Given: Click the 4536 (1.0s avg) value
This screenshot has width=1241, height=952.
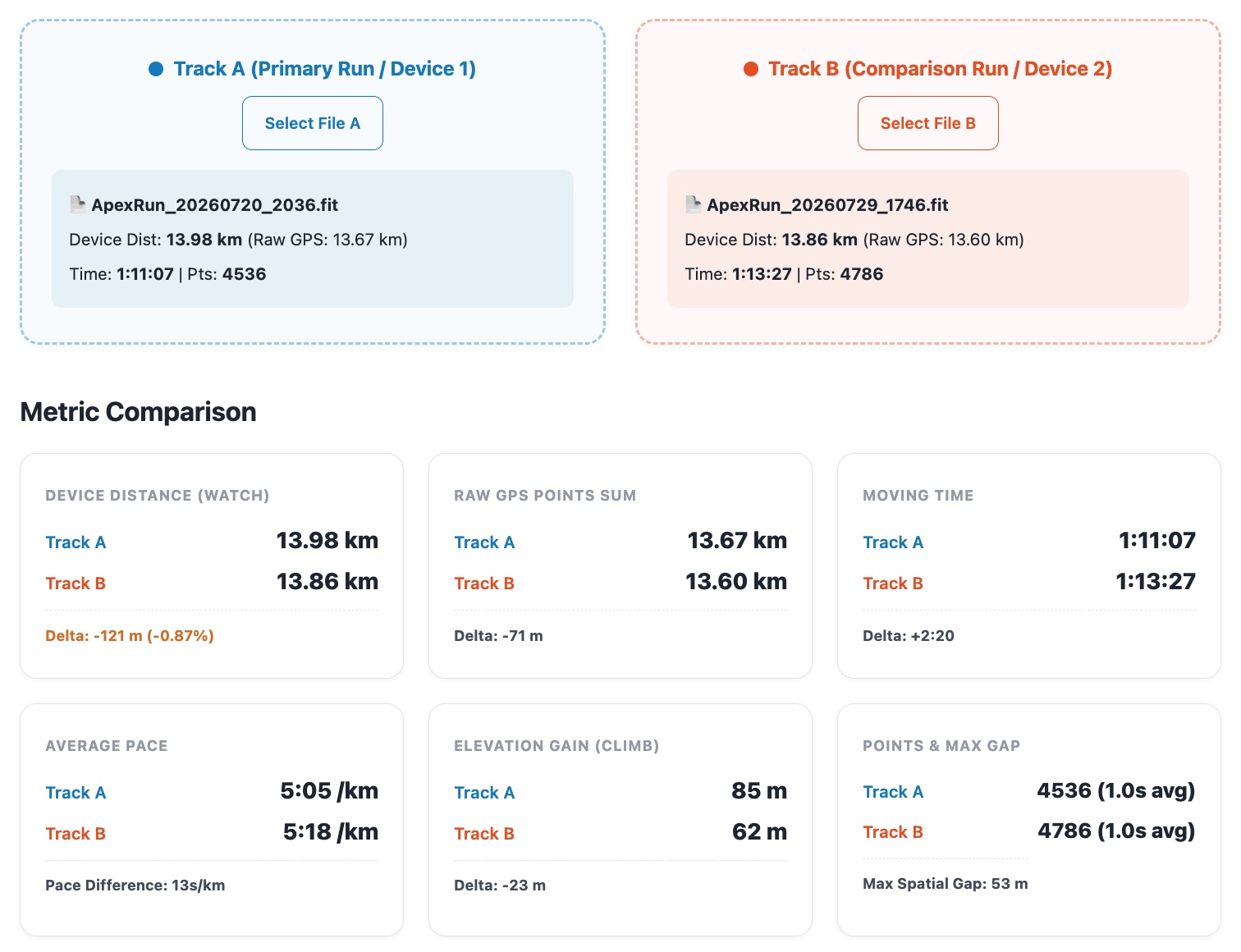Looking at the screenshot, I should (x=1115, y=791).
